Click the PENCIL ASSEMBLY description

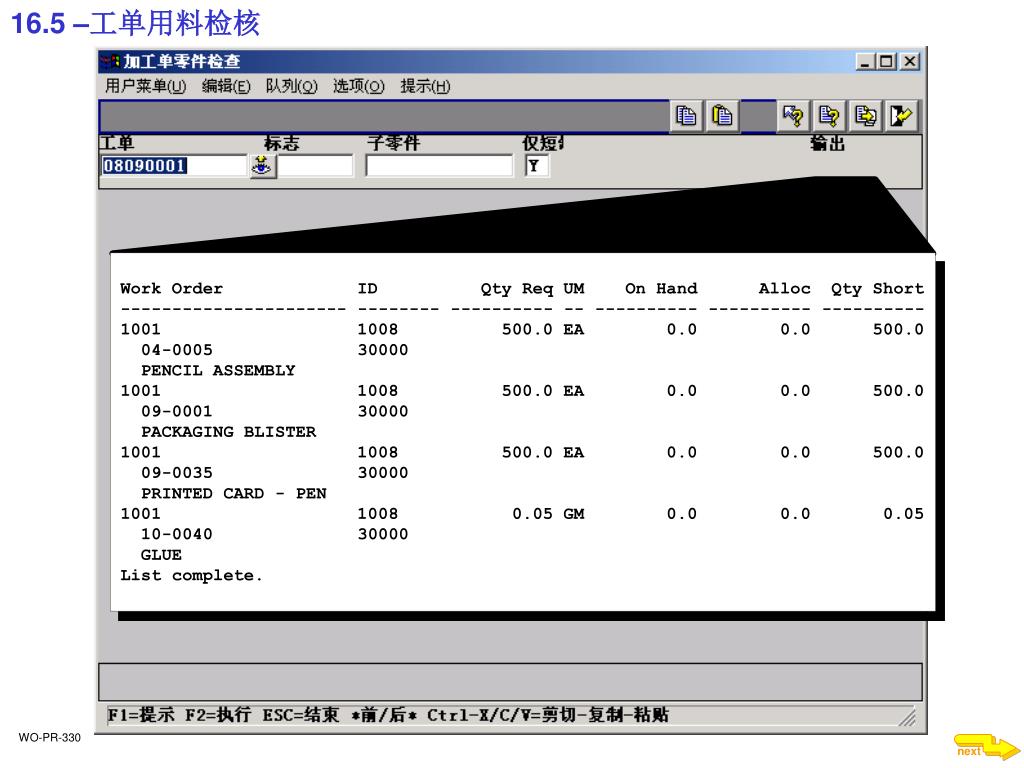tap(218, 370)
